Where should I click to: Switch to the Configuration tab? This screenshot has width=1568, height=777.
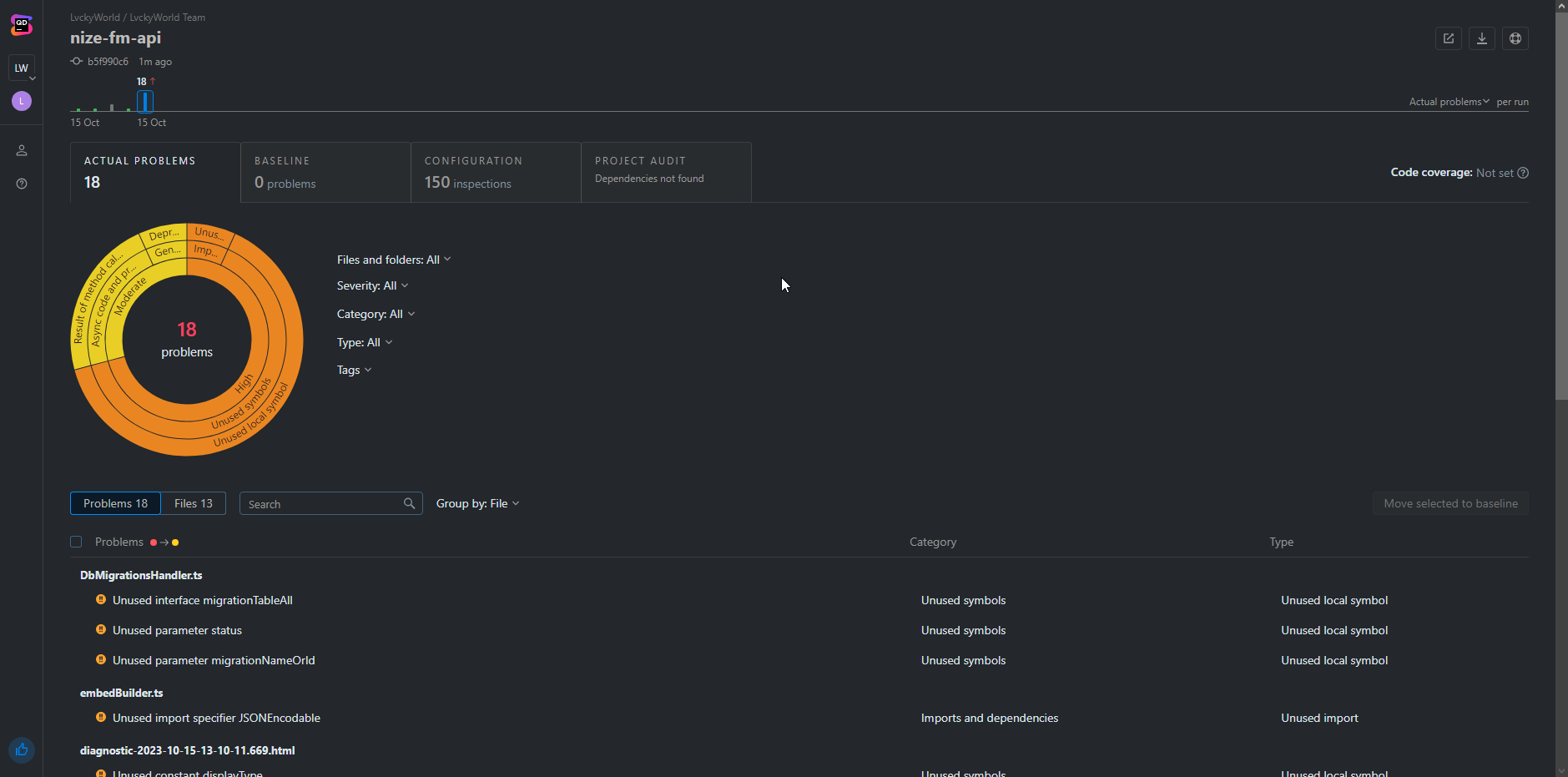click(x=496, y=172)
